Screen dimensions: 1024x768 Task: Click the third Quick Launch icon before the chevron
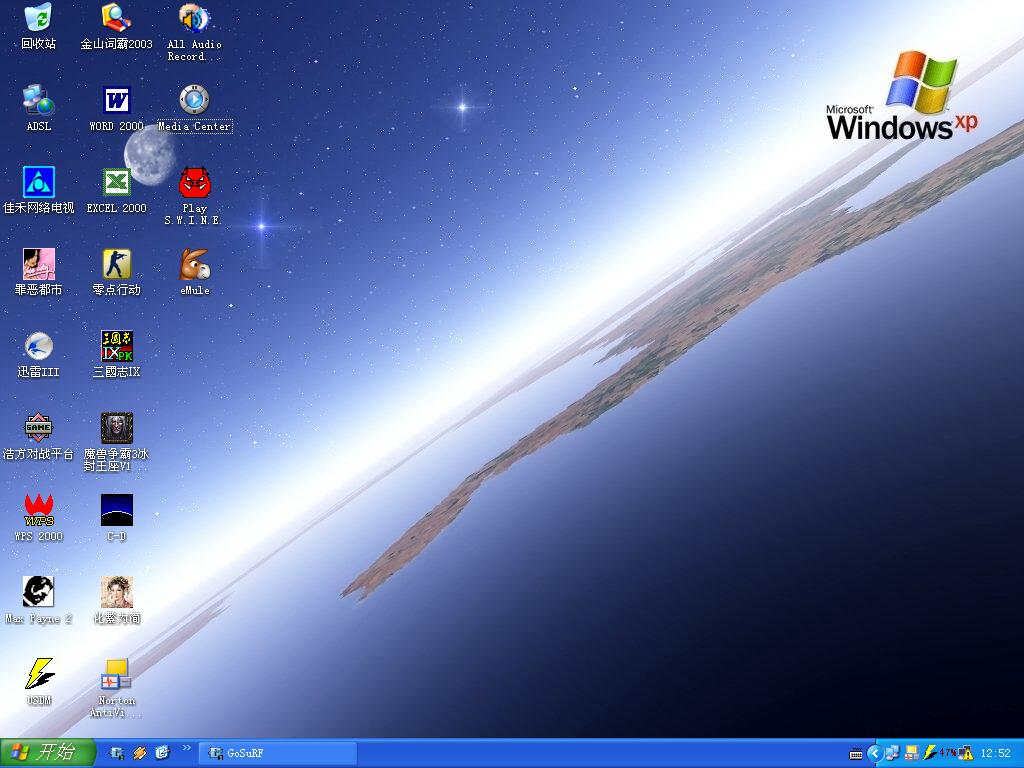click(163, 753)
